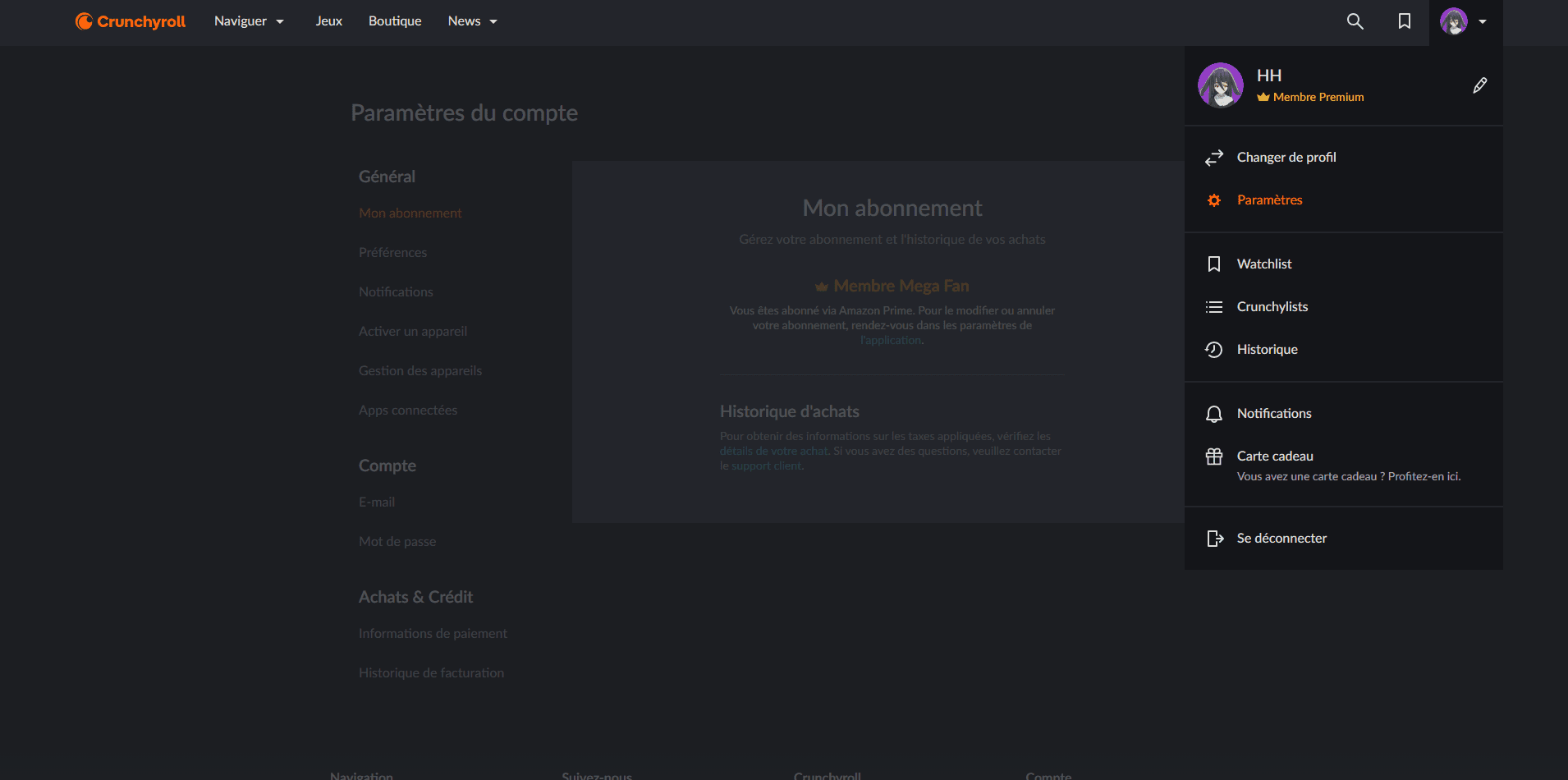Click the bell notifications icon

pos(1214,414)
